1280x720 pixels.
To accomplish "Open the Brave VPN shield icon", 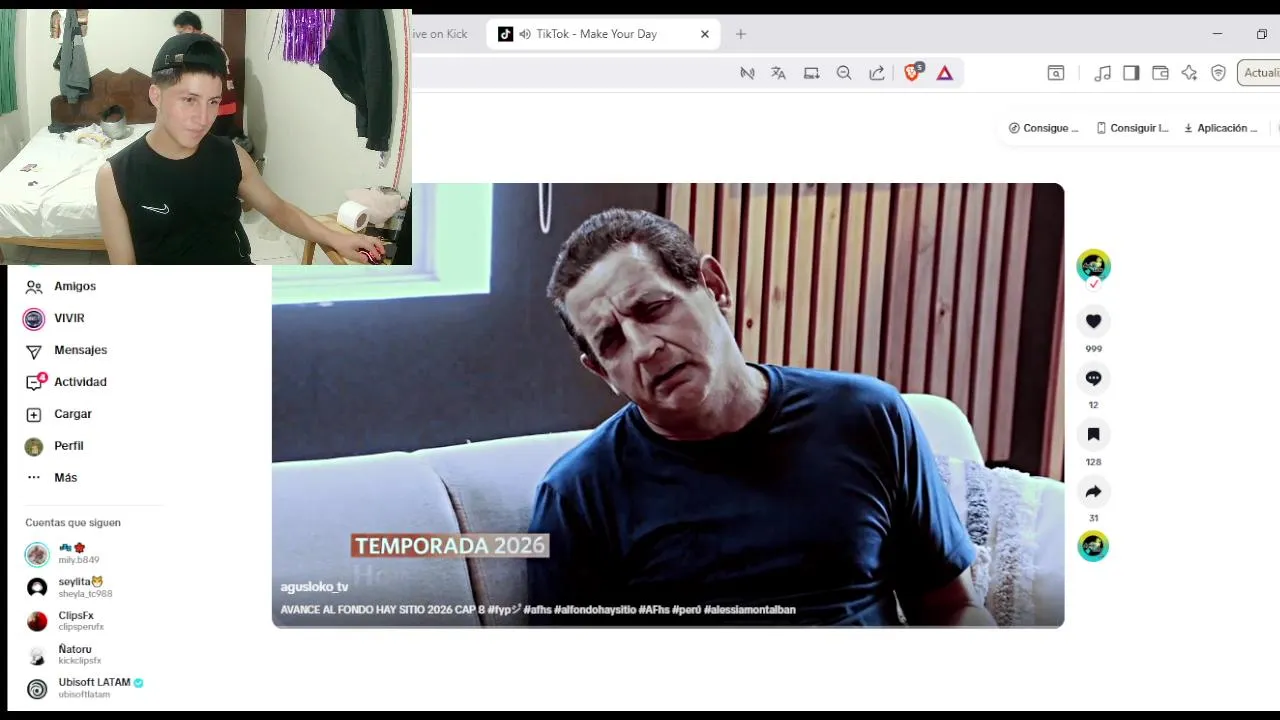I will 1218,73.
